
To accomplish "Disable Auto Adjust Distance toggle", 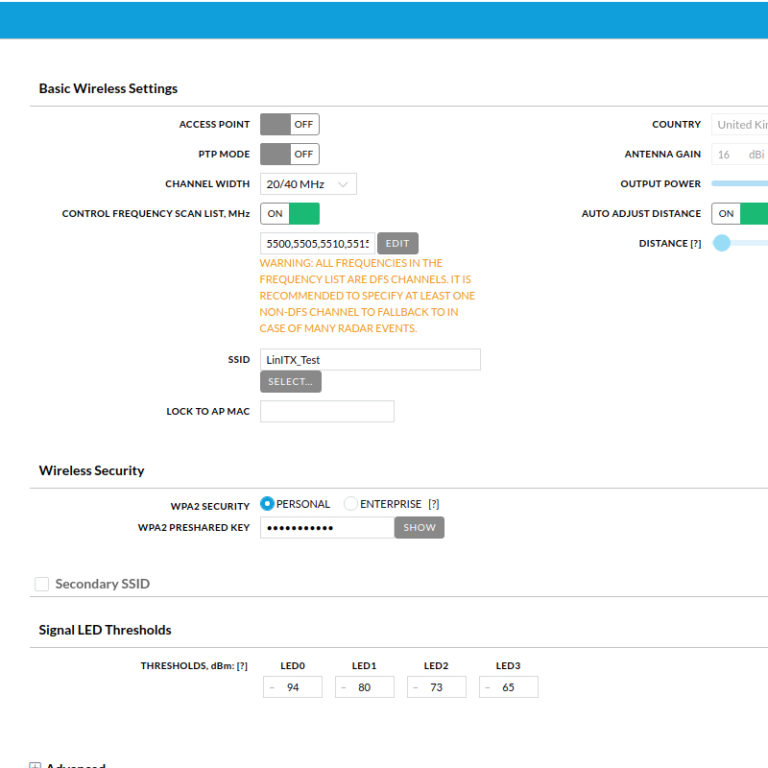I will 739,214.
